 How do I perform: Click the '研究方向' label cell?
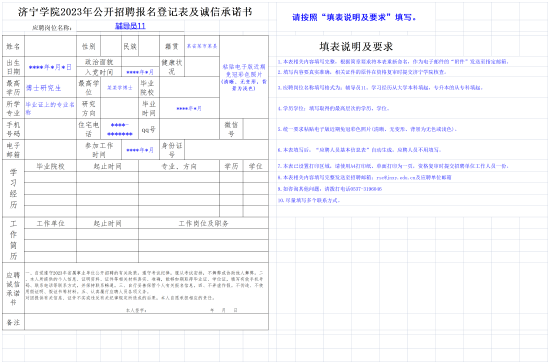[88, 108]
